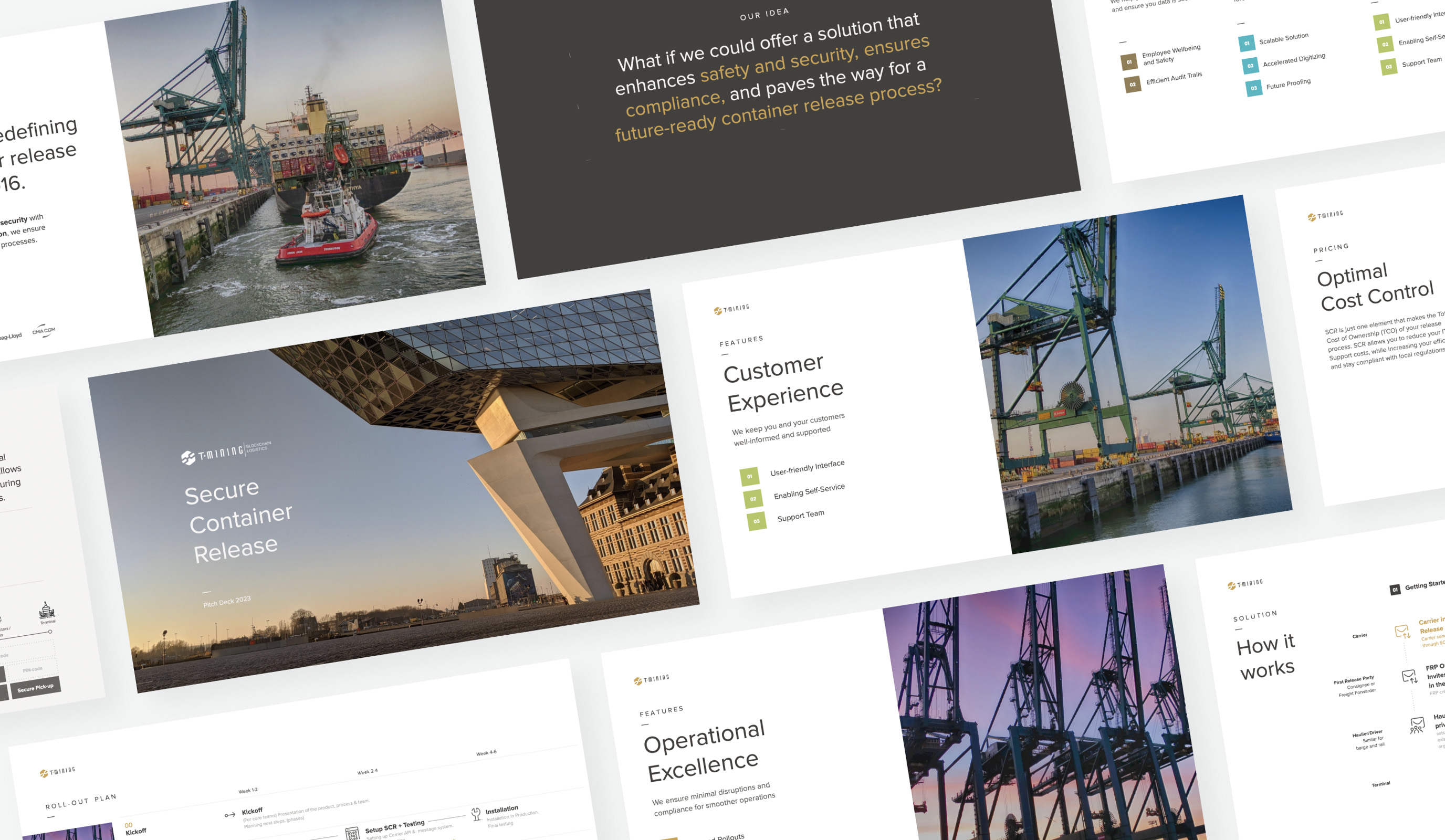Click the dark envelope icon beside FRP
Screen dimensions: 1445x840
click(1409, 677)
